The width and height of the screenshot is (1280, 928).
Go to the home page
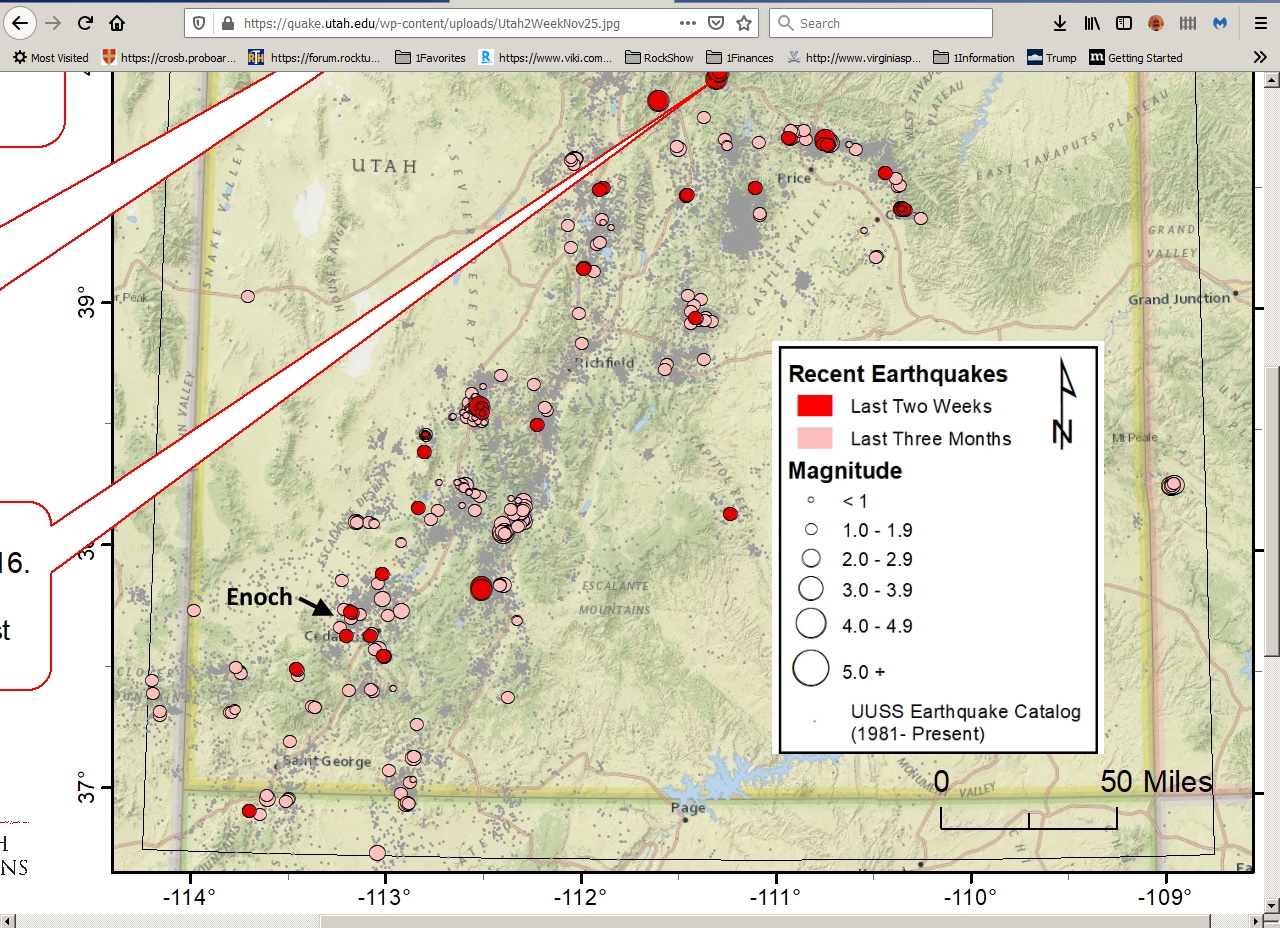coord(115,22)
